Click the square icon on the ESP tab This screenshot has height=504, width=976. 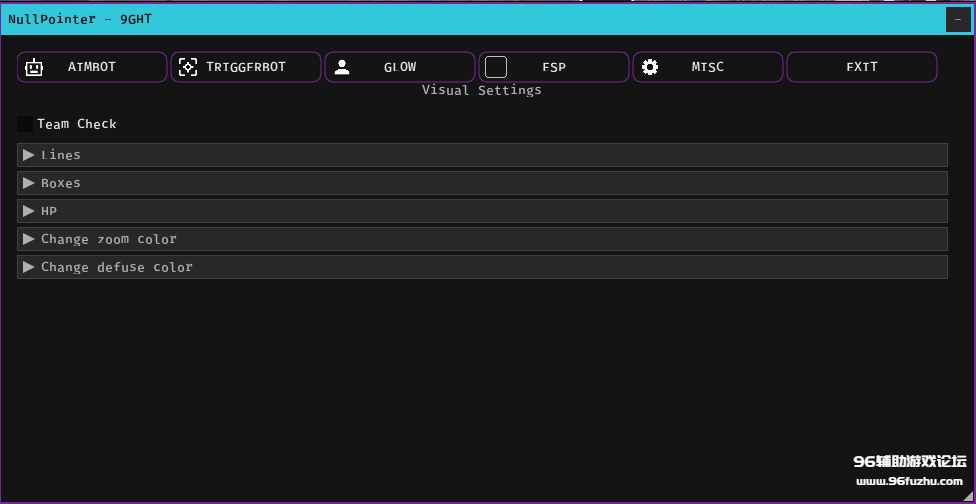click(496, 67)
